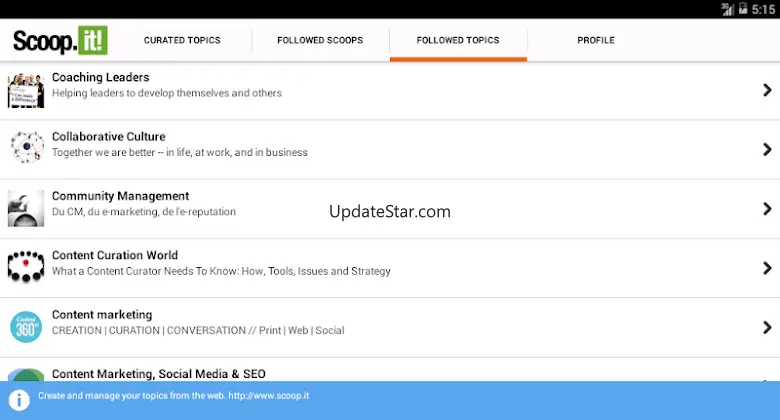Click 'Helping leaders to develop themselves' description
Screen dimensions: 780x420
click(x=167, y=93)
